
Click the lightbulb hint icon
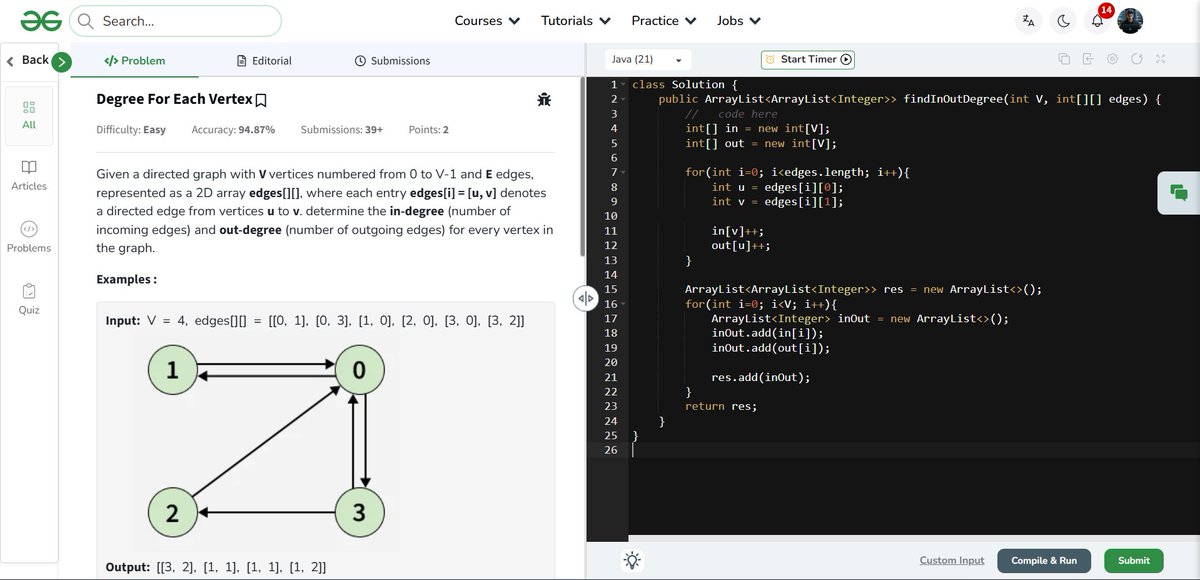[x=632, y=560]
